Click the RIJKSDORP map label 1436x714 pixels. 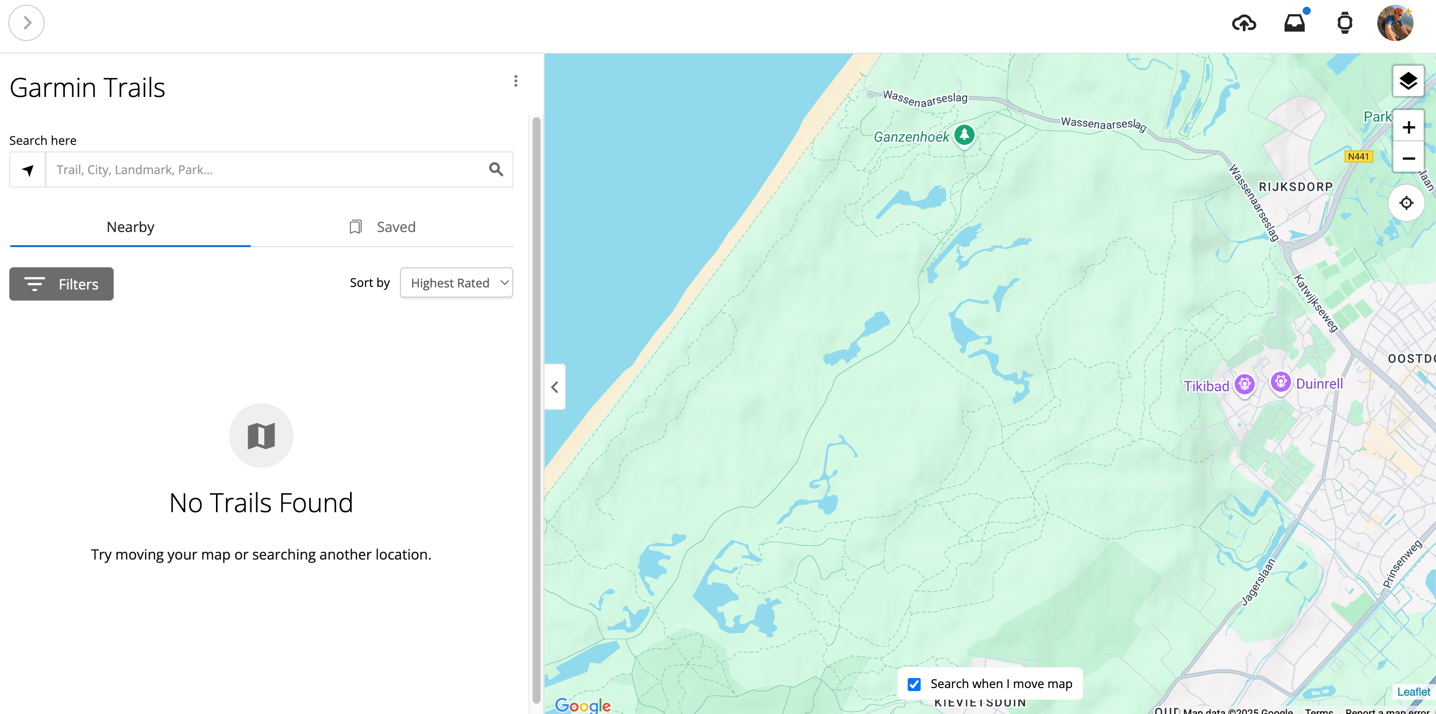pyautogui.click(x=1295, y=187)
